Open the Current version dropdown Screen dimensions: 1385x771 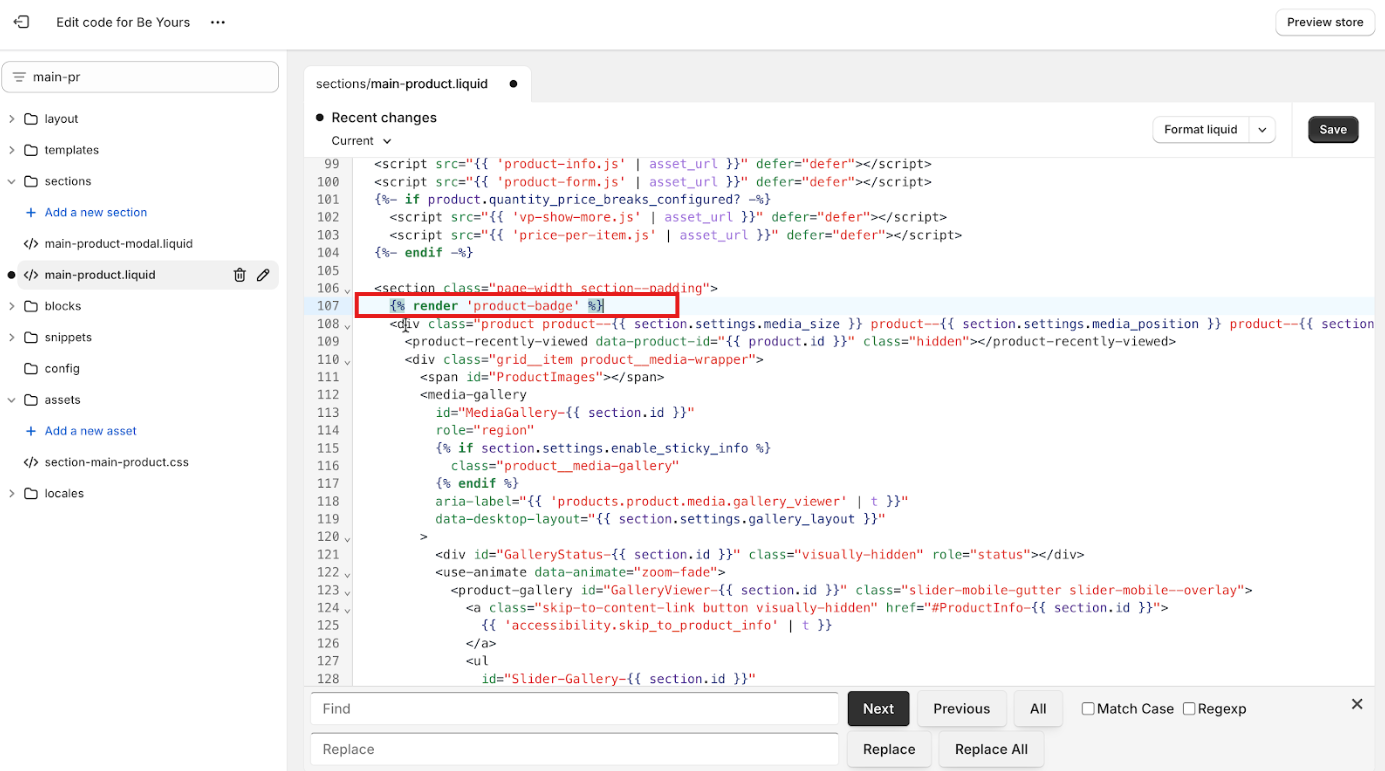(360, 141)
